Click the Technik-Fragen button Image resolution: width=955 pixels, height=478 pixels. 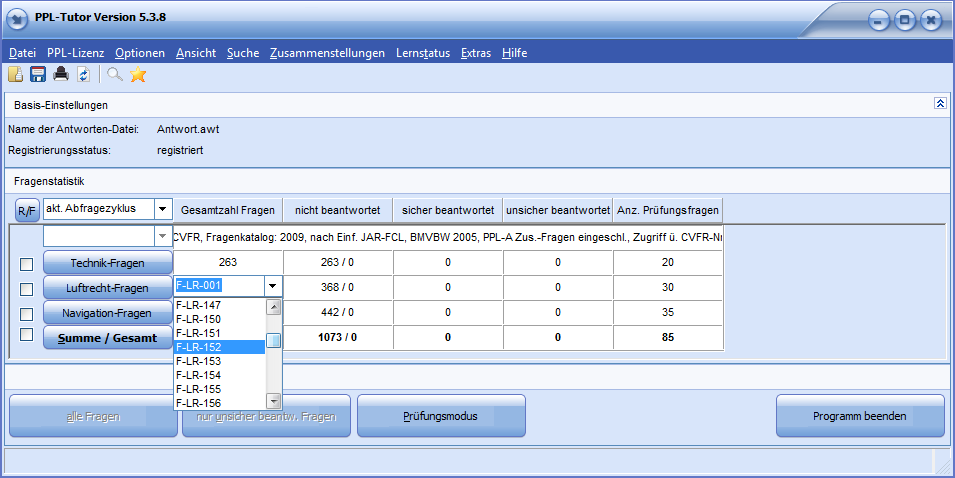click(107, 263)
